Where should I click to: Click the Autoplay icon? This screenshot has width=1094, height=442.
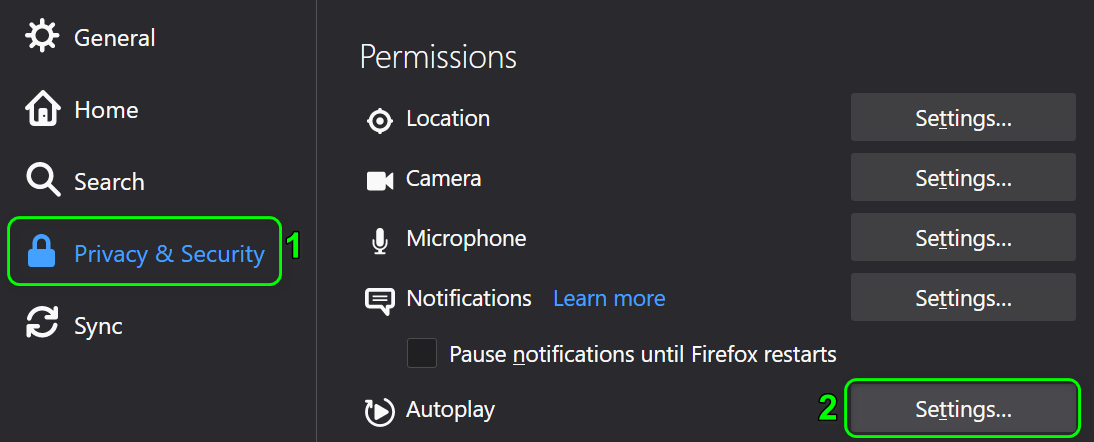point(380,411)
